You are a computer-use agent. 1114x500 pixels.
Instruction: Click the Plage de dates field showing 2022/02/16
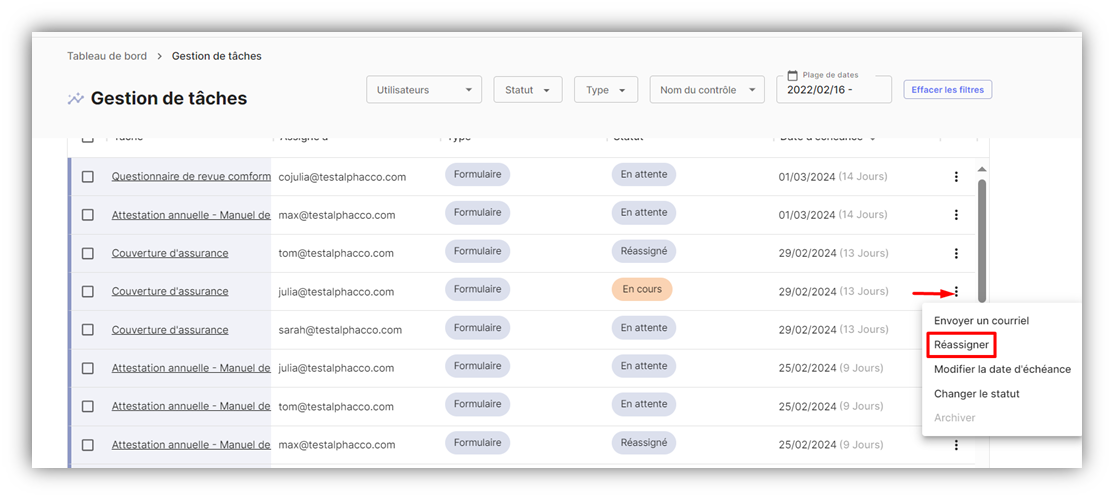click(834, 89)
